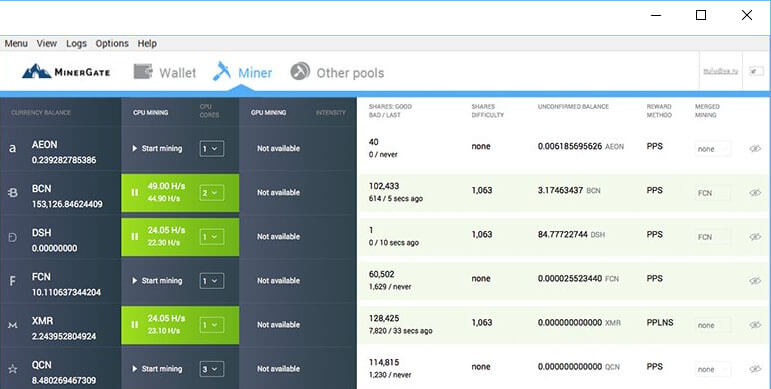Image resolution: width=771 pixels, height=389 pixels.
Task: Open the View menu
Action: 47,43
